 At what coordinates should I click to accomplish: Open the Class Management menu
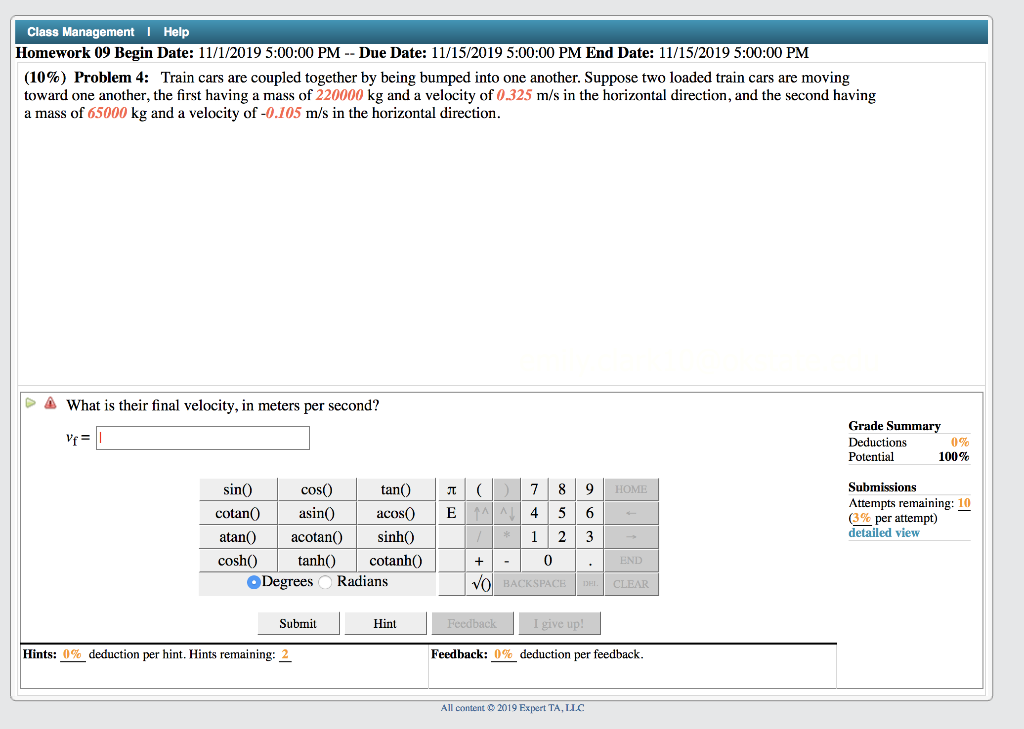[x=81, y=31]
